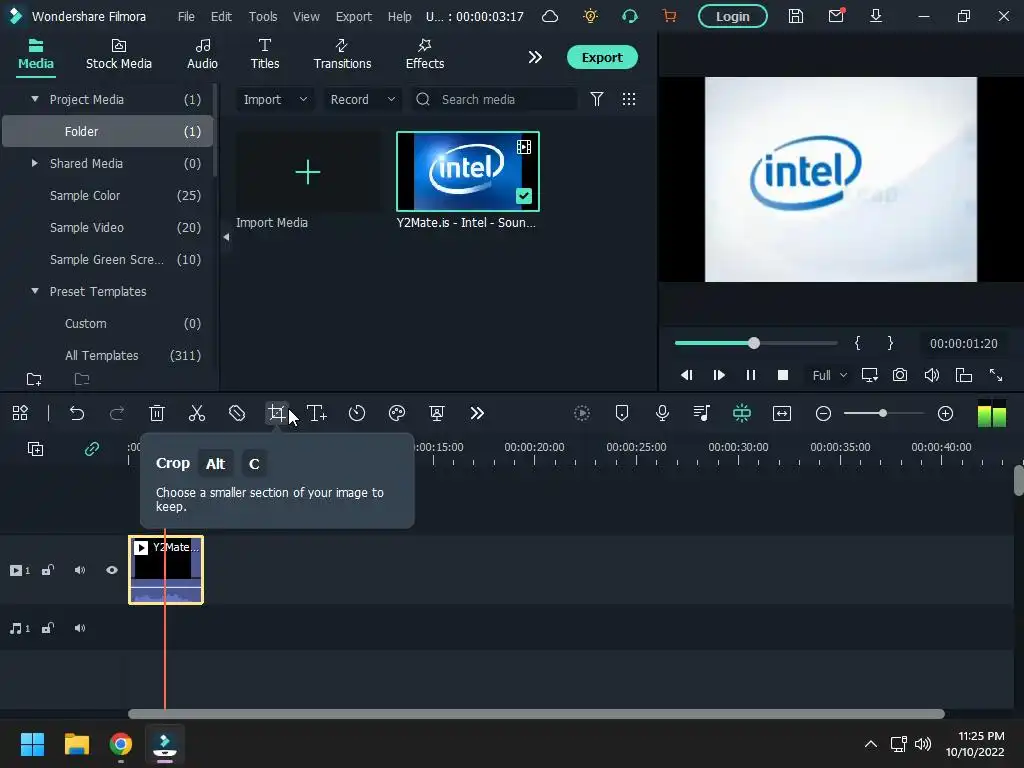1024x768 pixels.
Task: Pause the preview playback
Action: click(750, 375)
